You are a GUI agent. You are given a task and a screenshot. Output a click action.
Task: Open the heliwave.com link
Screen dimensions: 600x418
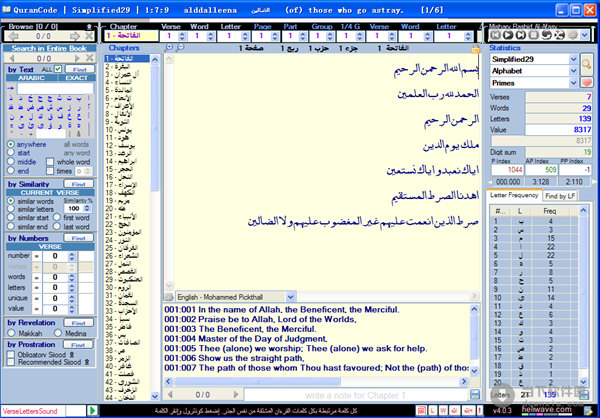point(546,409)
